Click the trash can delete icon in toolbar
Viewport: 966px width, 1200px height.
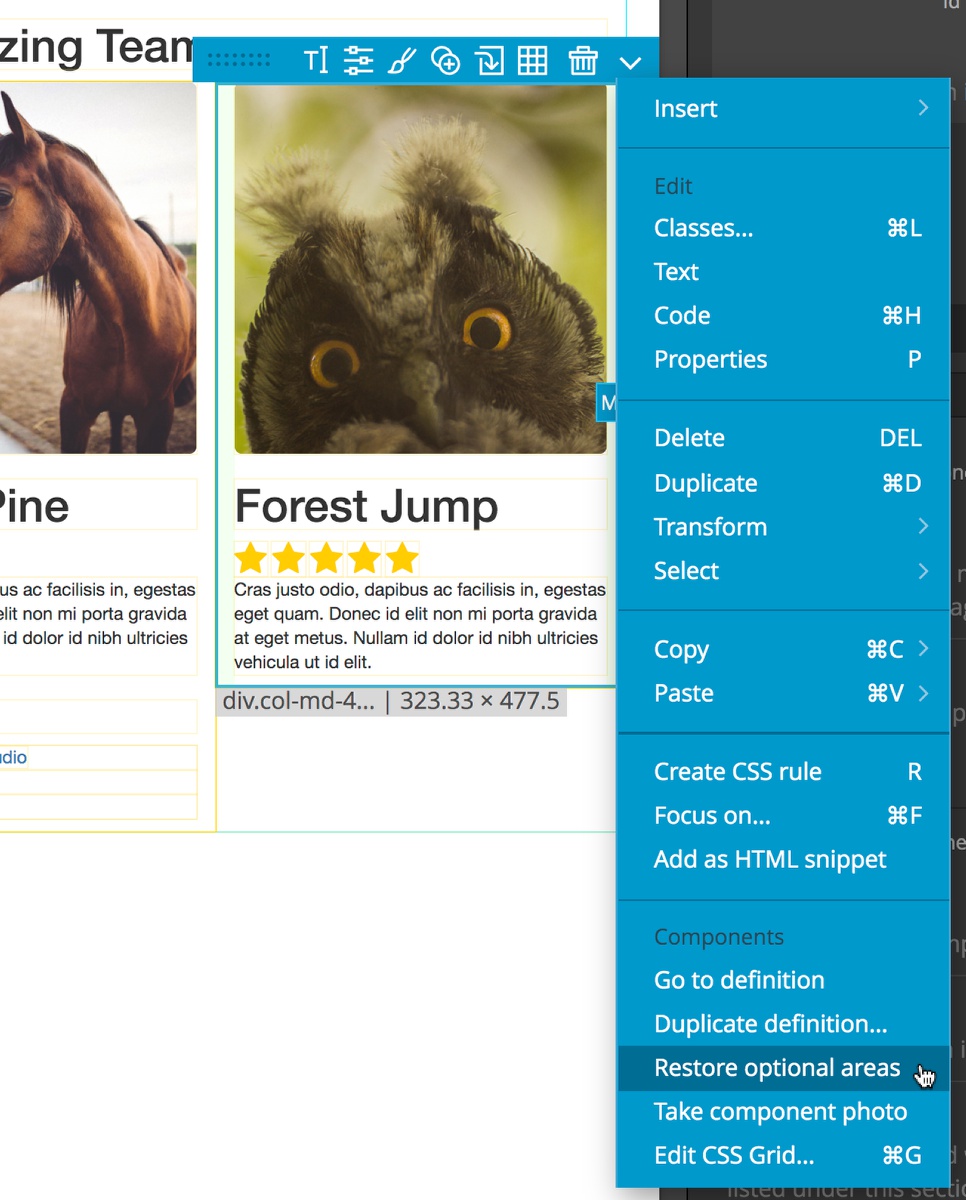tap(583, 61)
